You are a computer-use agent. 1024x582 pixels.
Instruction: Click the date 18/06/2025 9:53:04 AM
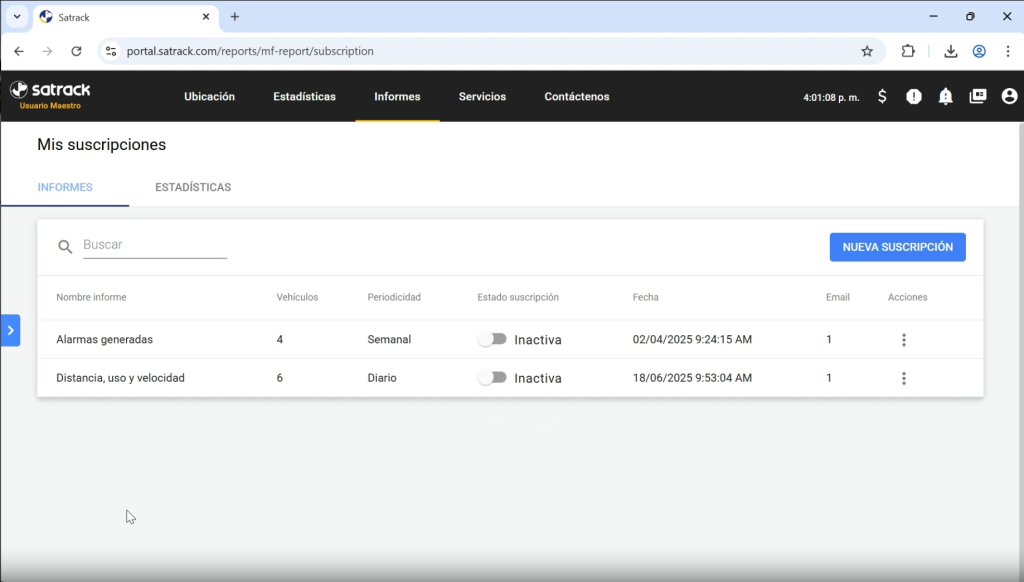(x=692, y=378)
